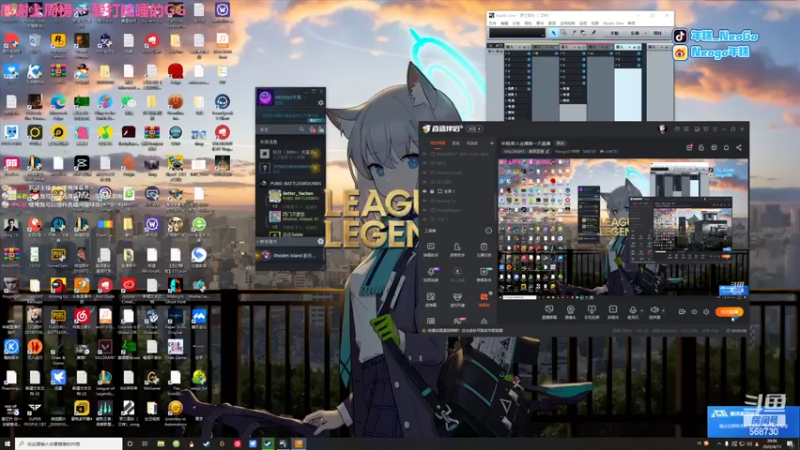Click the phone screen-cast icon in stream toolbar

[592, 309]
